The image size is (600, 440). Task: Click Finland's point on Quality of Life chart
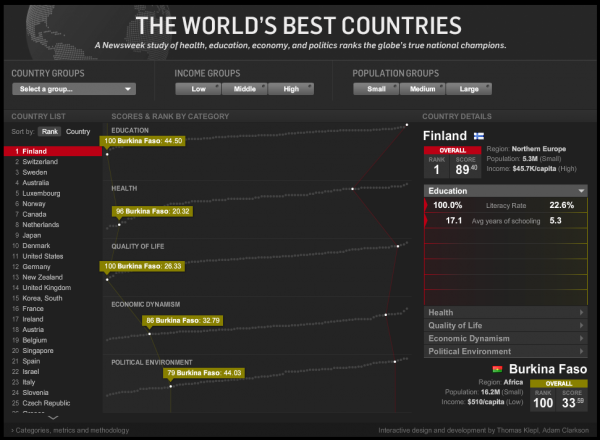click(398, 246)
